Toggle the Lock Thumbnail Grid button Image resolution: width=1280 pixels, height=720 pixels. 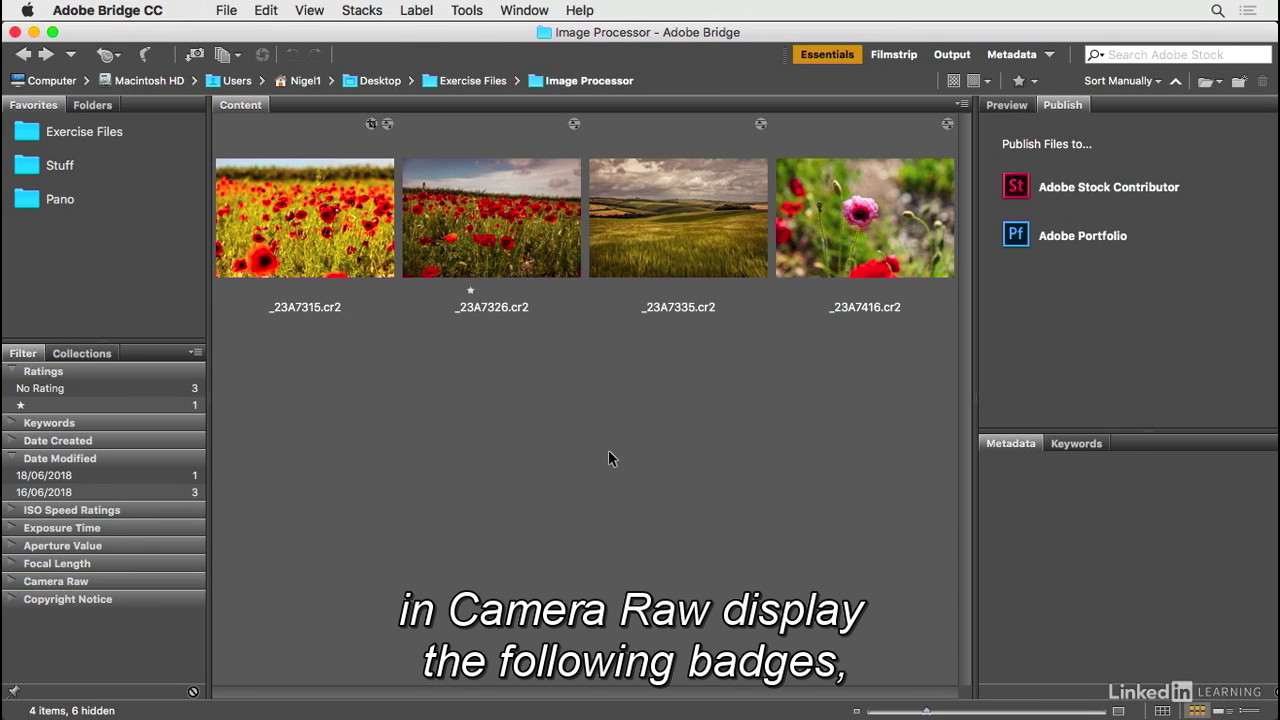1162,711
